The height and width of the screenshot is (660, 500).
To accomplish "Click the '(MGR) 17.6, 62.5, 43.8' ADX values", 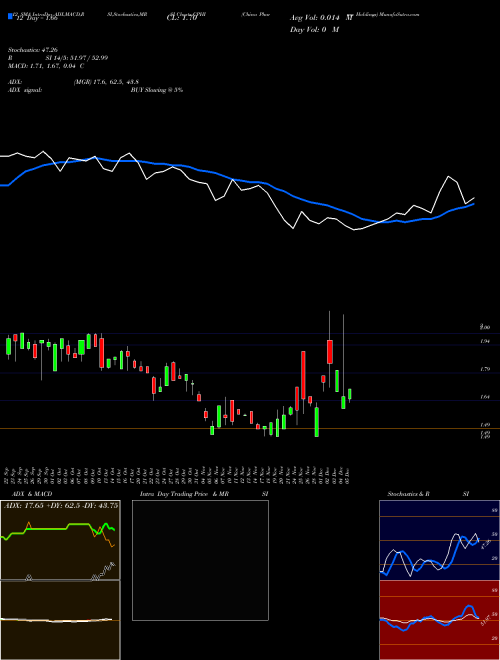I will pyautogui.click(x=106, y=82).
